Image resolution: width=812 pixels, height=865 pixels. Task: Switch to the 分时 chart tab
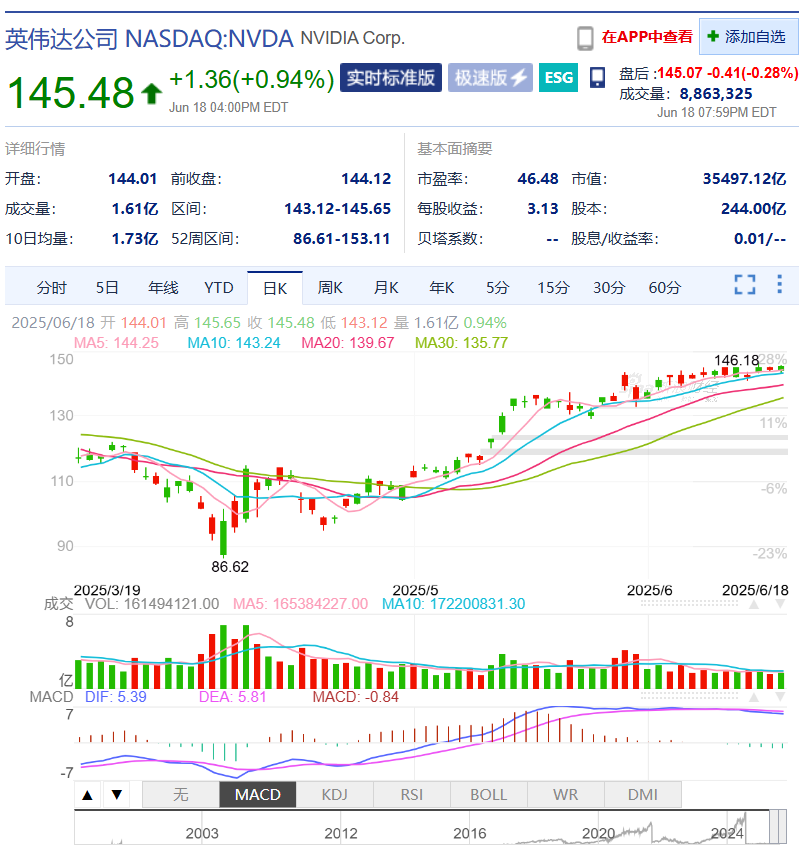(x=51, y=287)
